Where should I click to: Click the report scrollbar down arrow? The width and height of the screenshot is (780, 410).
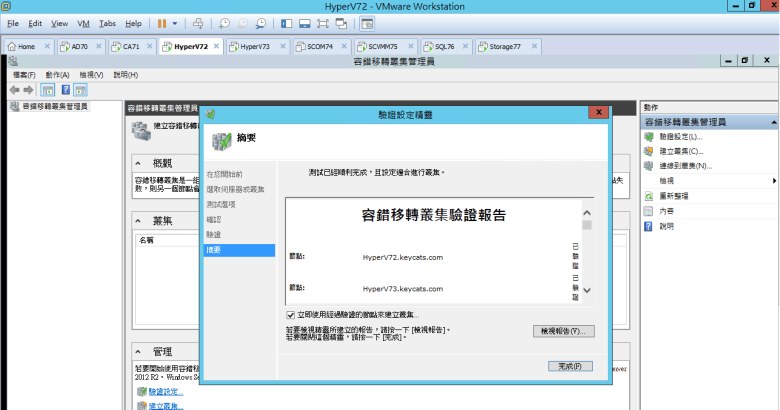[x=587, y=290]
